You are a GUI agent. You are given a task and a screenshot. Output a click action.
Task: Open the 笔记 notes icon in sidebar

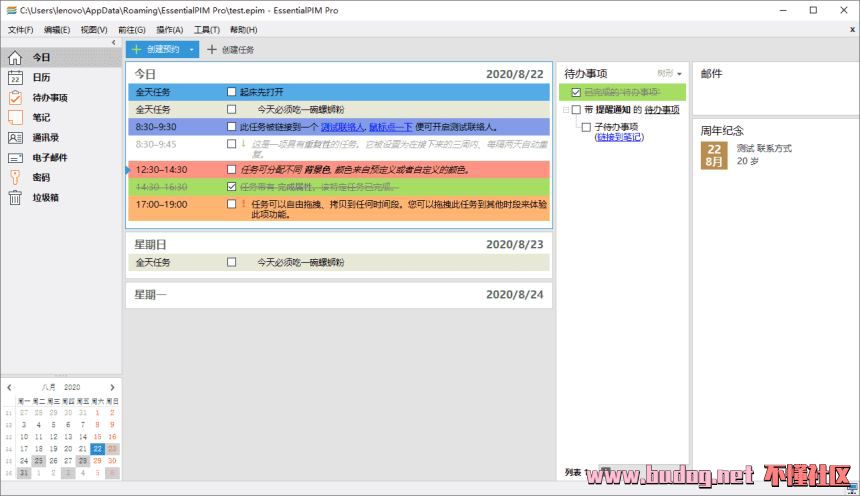pyautogui.click(x=15, y=117)
